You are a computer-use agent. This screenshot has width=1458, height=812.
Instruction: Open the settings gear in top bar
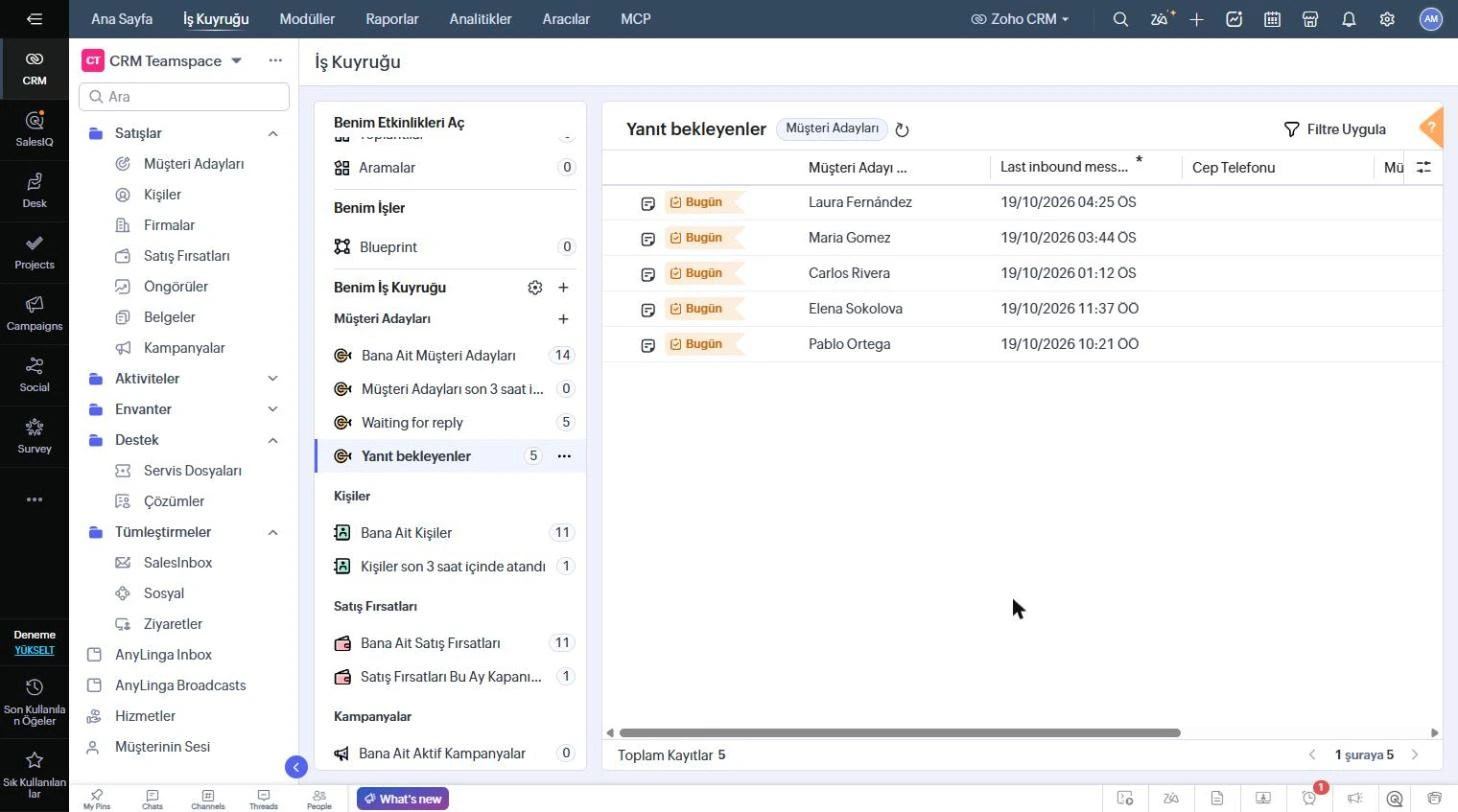tap(1387, 19)
